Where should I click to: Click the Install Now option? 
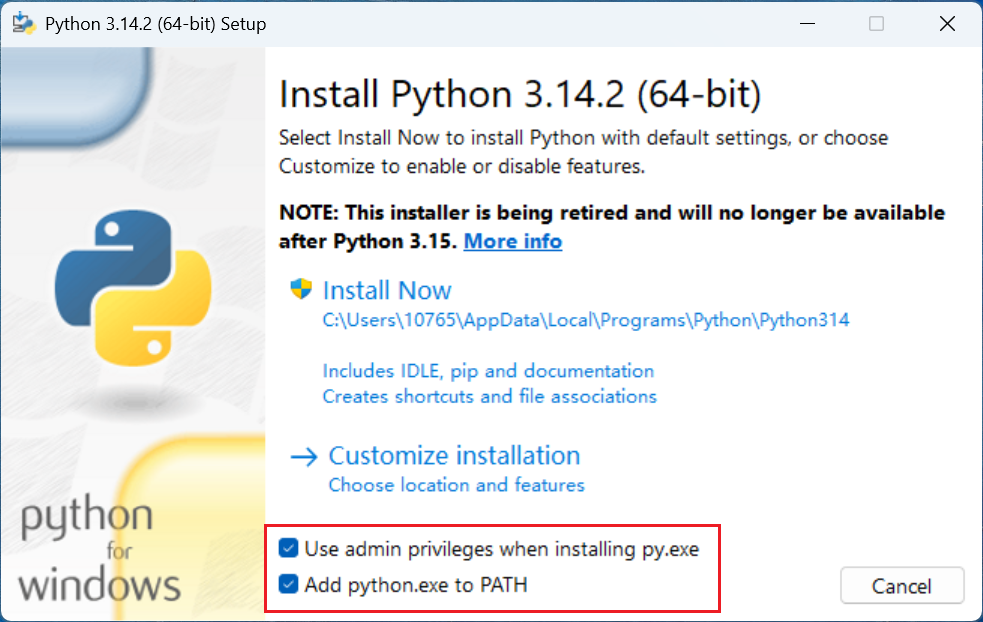[x=387, y=290]
